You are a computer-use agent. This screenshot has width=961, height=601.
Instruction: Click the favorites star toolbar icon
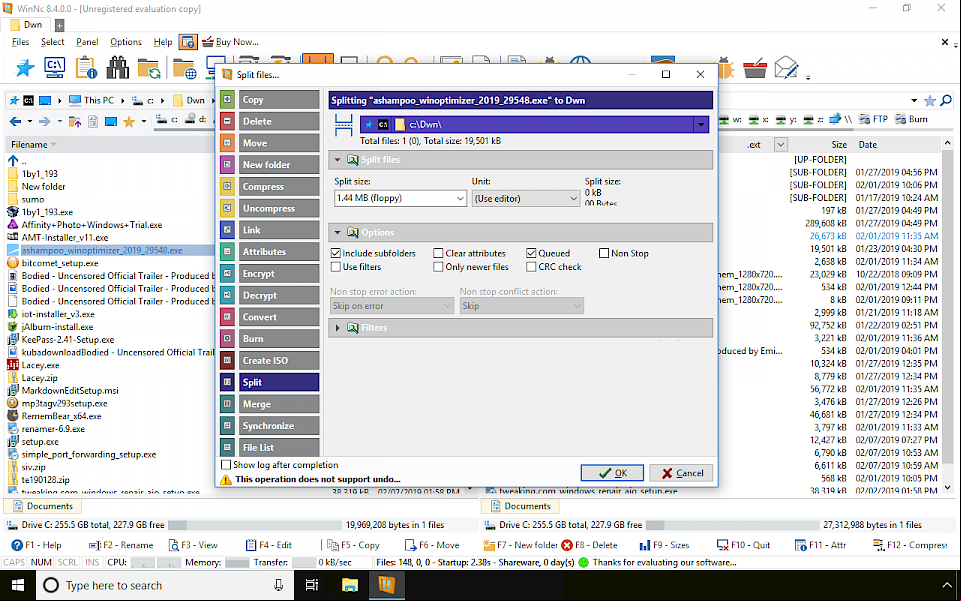[x=25, y=67]
